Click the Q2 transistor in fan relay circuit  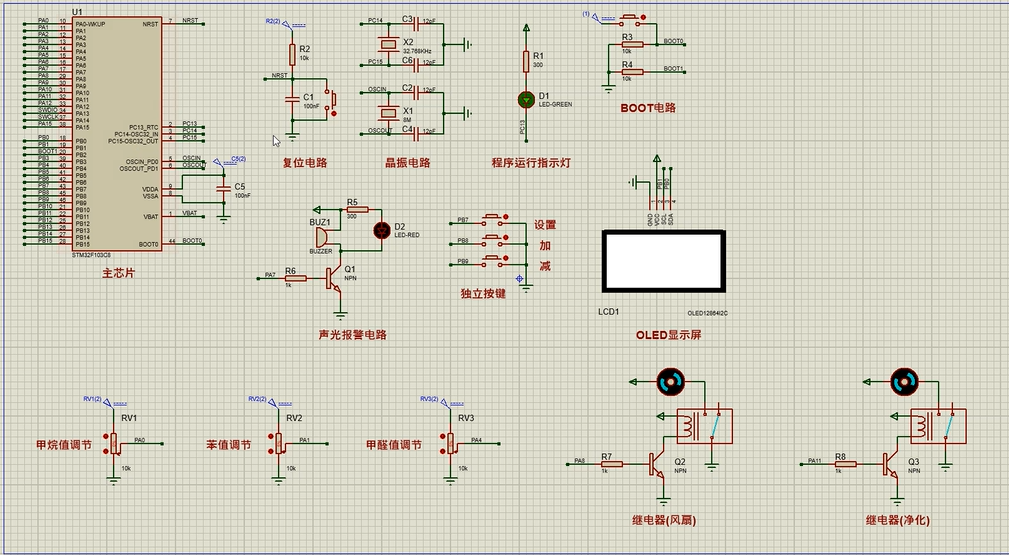point(656,464)
